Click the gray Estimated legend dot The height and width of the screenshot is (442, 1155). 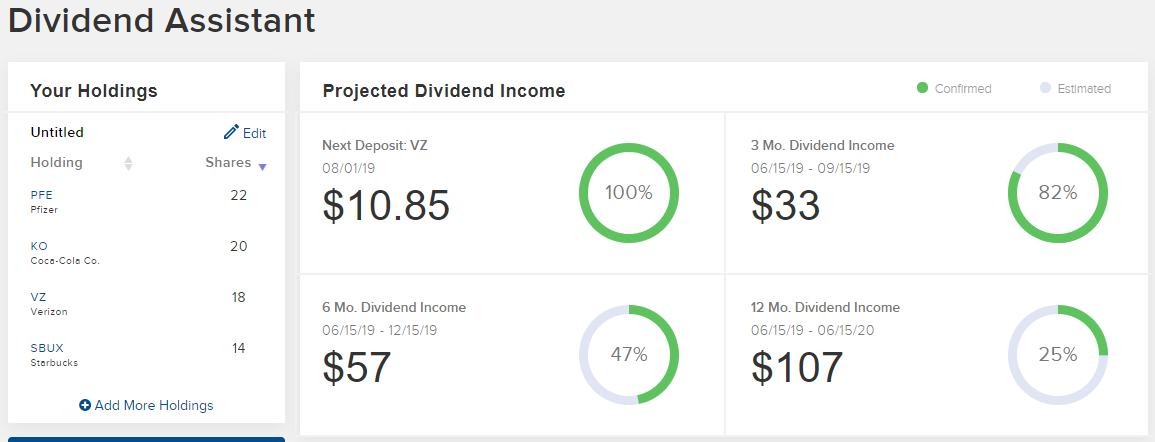pos(1045,88)
